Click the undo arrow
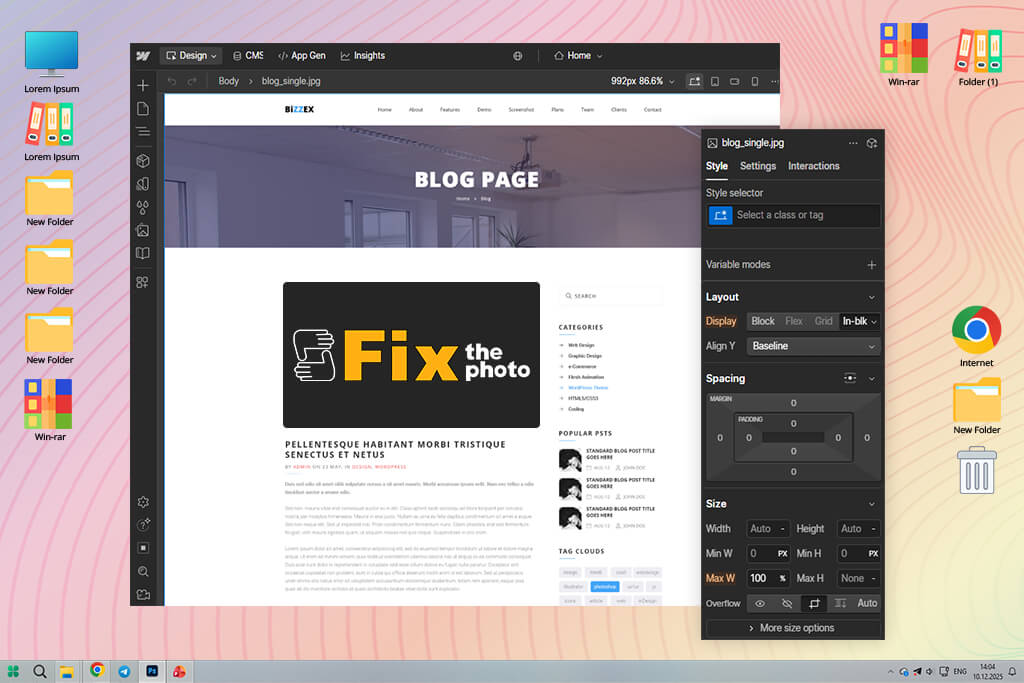The height and width of the screenshot is (683, 1024). click(x=172, y=81)
